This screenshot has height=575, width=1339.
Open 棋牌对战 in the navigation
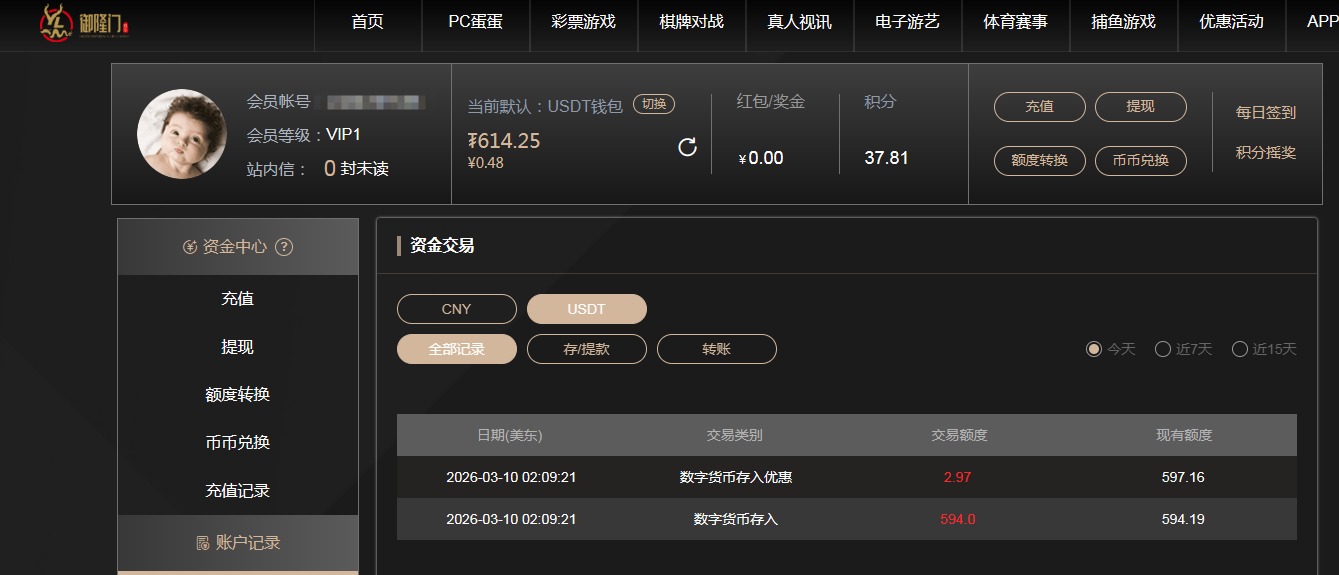pyautogui.click(x=692, y=22)
